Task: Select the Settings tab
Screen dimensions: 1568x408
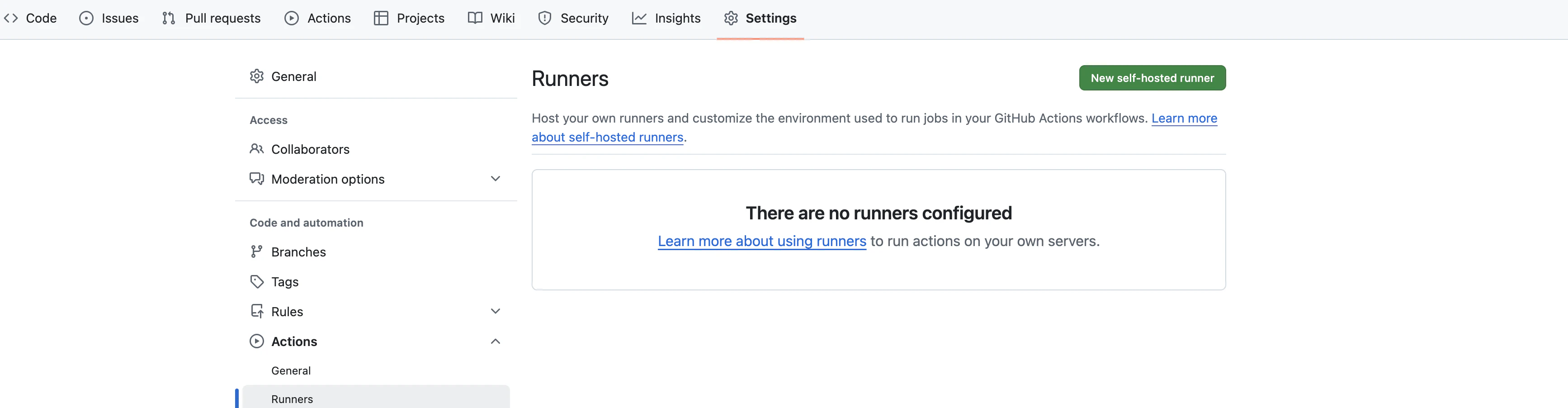Action: (x=760, y=18)
